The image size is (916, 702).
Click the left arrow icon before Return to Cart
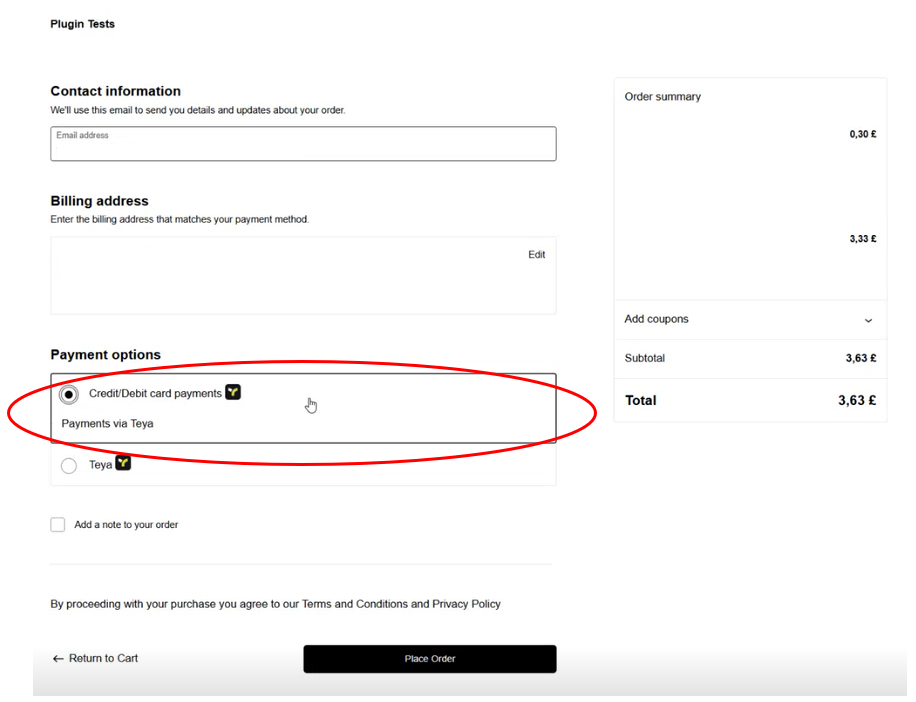(58, 659)
